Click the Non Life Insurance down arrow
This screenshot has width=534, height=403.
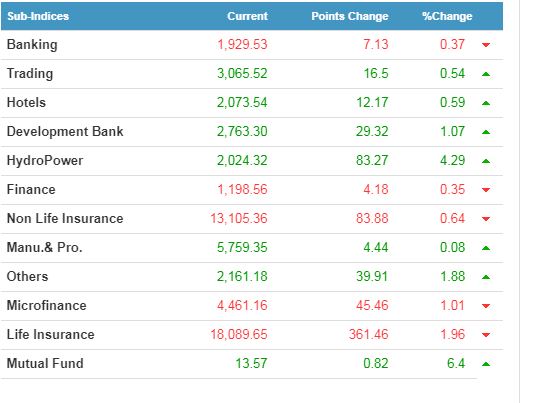pyautogui.click(x=486, y=219)
